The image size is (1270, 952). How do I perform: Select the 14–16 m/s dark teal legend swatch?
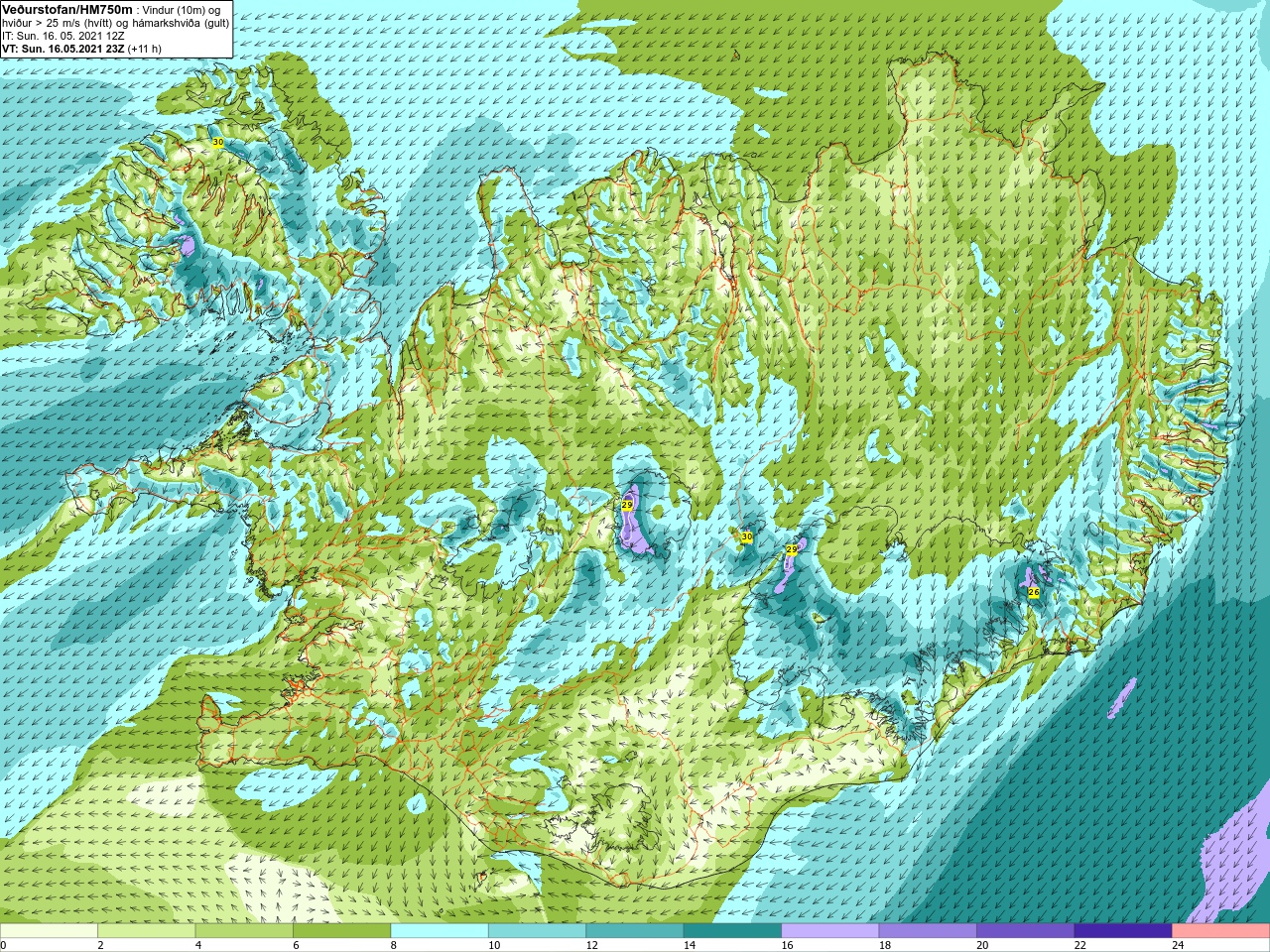coord(732,931)
